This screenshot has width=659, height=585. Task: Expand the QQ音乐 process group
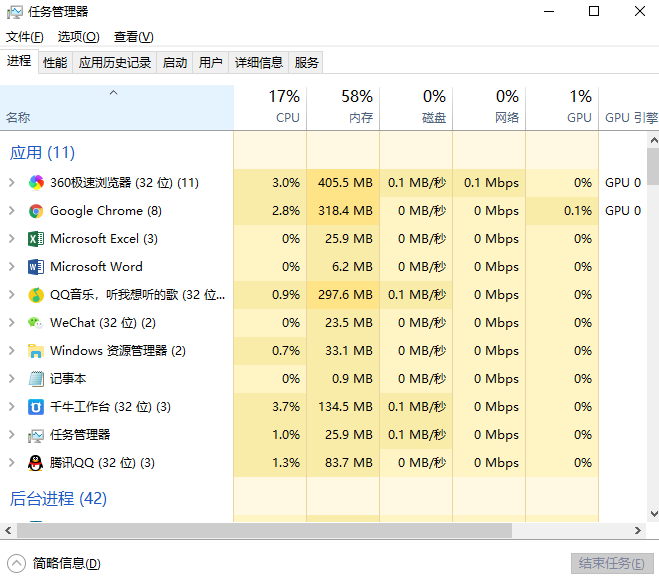click(x=12, y=295)
